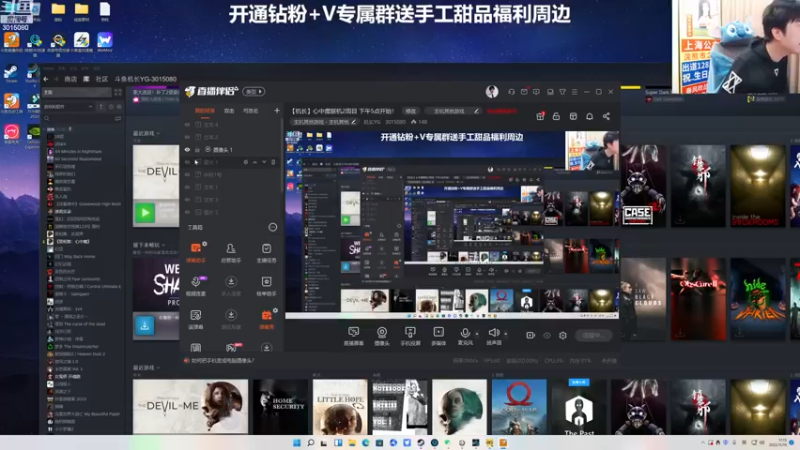Image resolution: width=800 pixels, height=450 pixels.
Task: Open the Steam 社区 tab
Action: [102, 79]
